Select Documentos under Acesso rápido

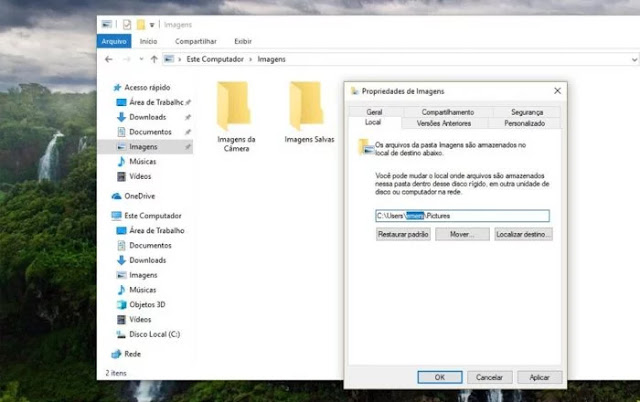coord(151,132)
